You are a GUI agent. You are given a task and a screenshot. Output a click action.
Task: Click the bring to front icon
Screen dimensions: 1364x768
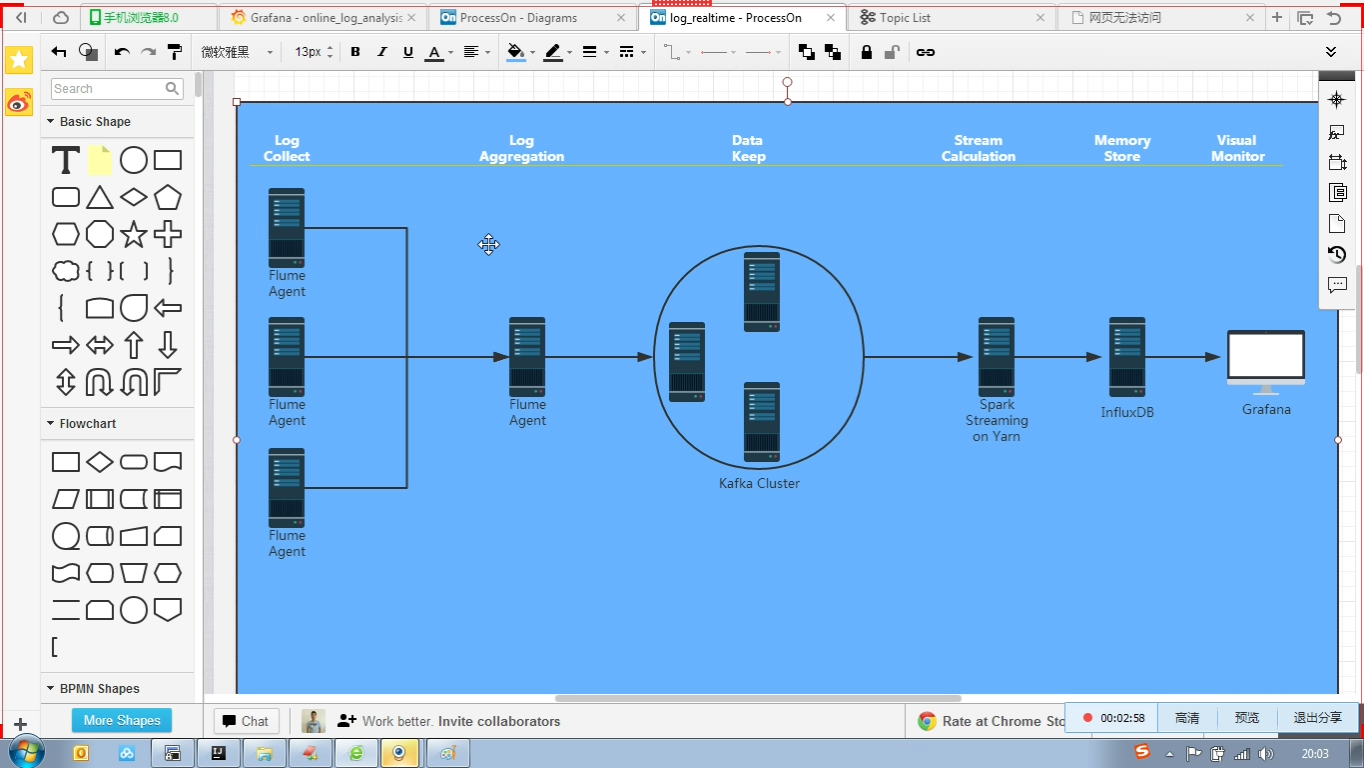(807, 52)
